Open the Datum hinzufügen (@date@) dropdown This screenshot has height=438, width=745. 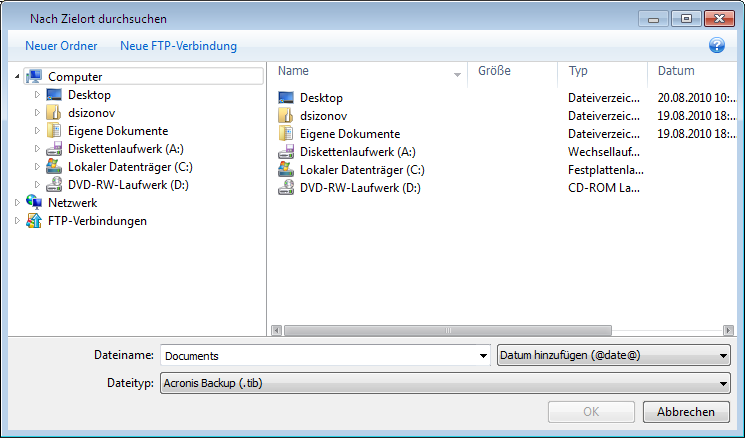tap(613, 355)
